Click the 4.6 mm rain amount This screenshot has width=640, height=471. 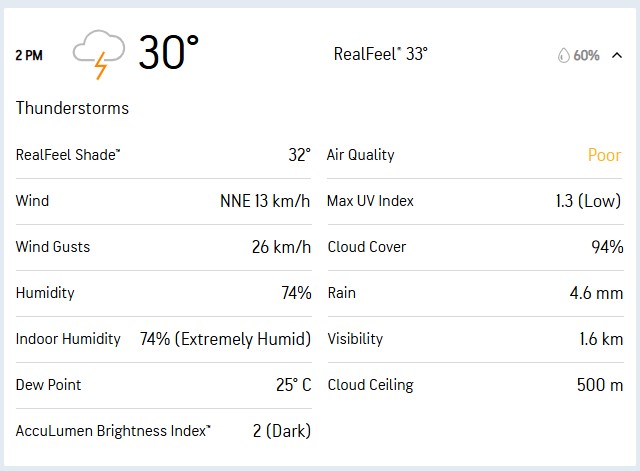(596, 293)
